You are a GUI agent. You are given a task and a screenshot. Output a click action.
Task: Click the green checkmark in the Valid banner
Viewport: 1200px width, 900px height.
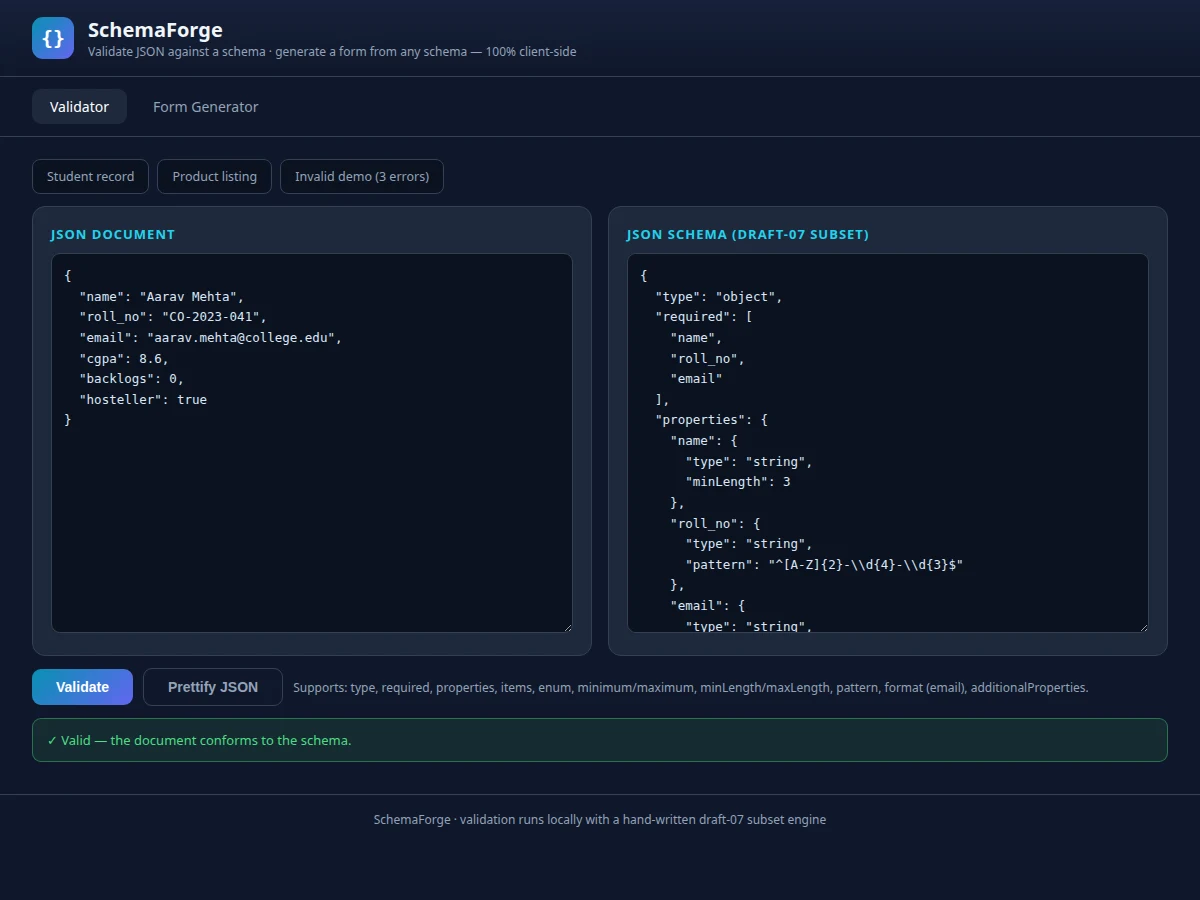pyautogui.click(x=52, y=741)
